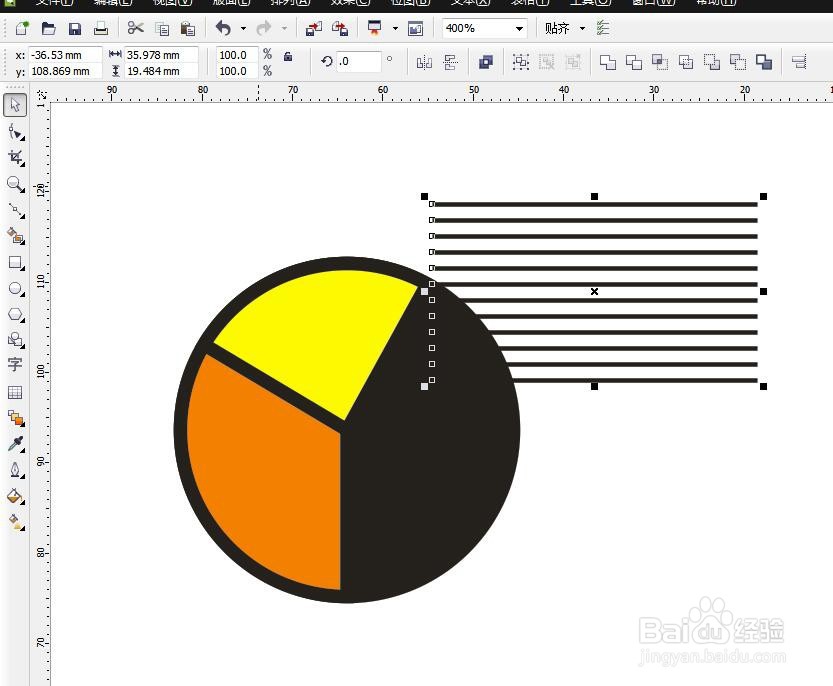Group the selected objects
The height and width of the screenshot is (686, 833).
[x=521, y=62]
